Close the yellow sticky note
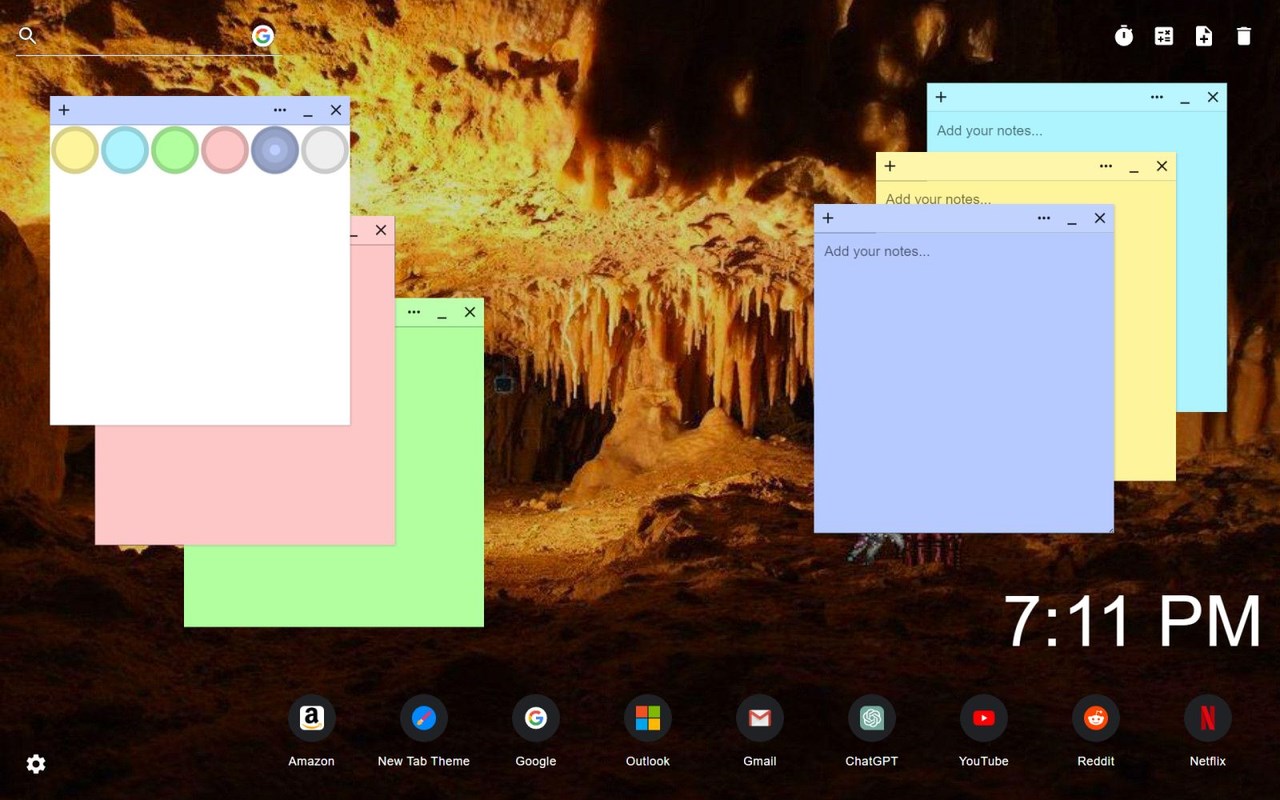Image resolution: width=1280 pixels, height=800 pixels. [x=1162, y=166]
